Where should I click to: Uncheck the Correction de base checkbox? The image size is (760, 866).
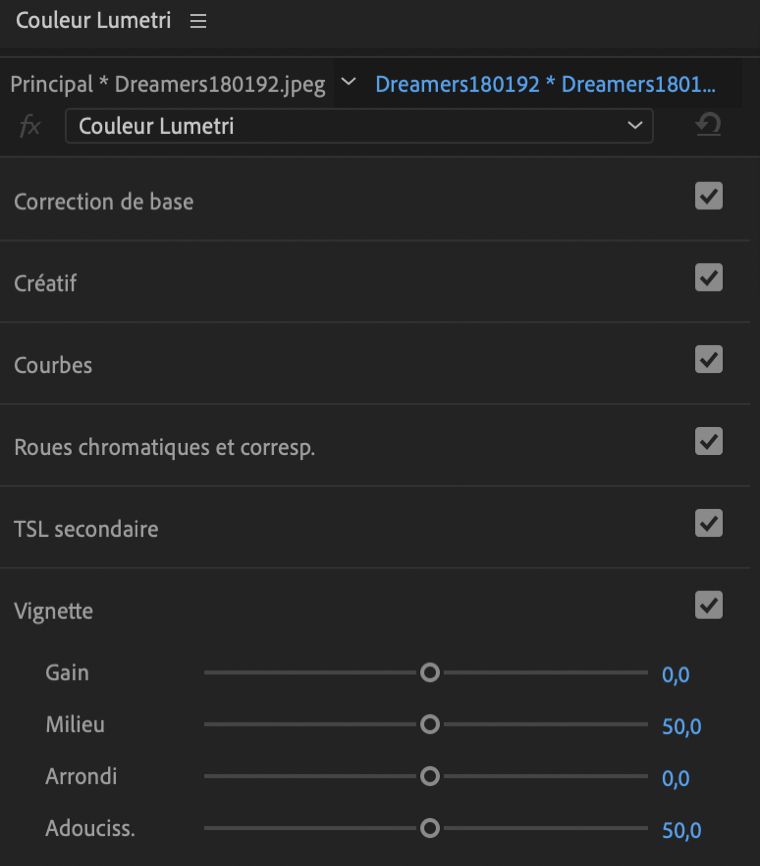[708, 196]
